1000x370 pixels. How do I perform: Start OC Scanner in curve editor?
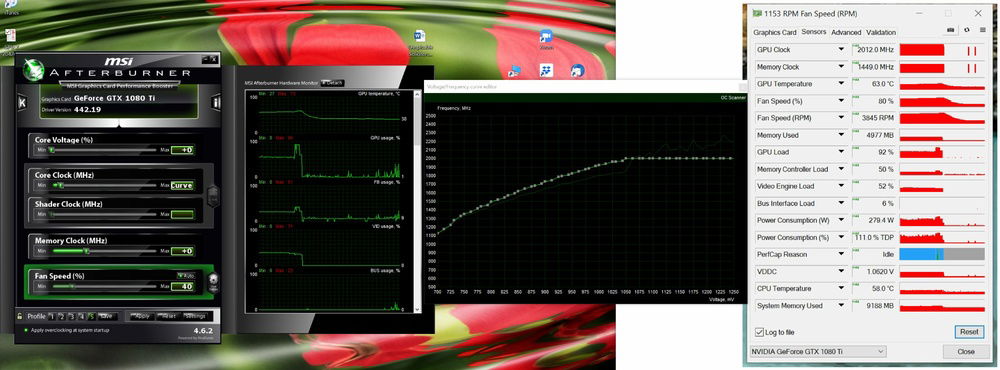(732, 97)
